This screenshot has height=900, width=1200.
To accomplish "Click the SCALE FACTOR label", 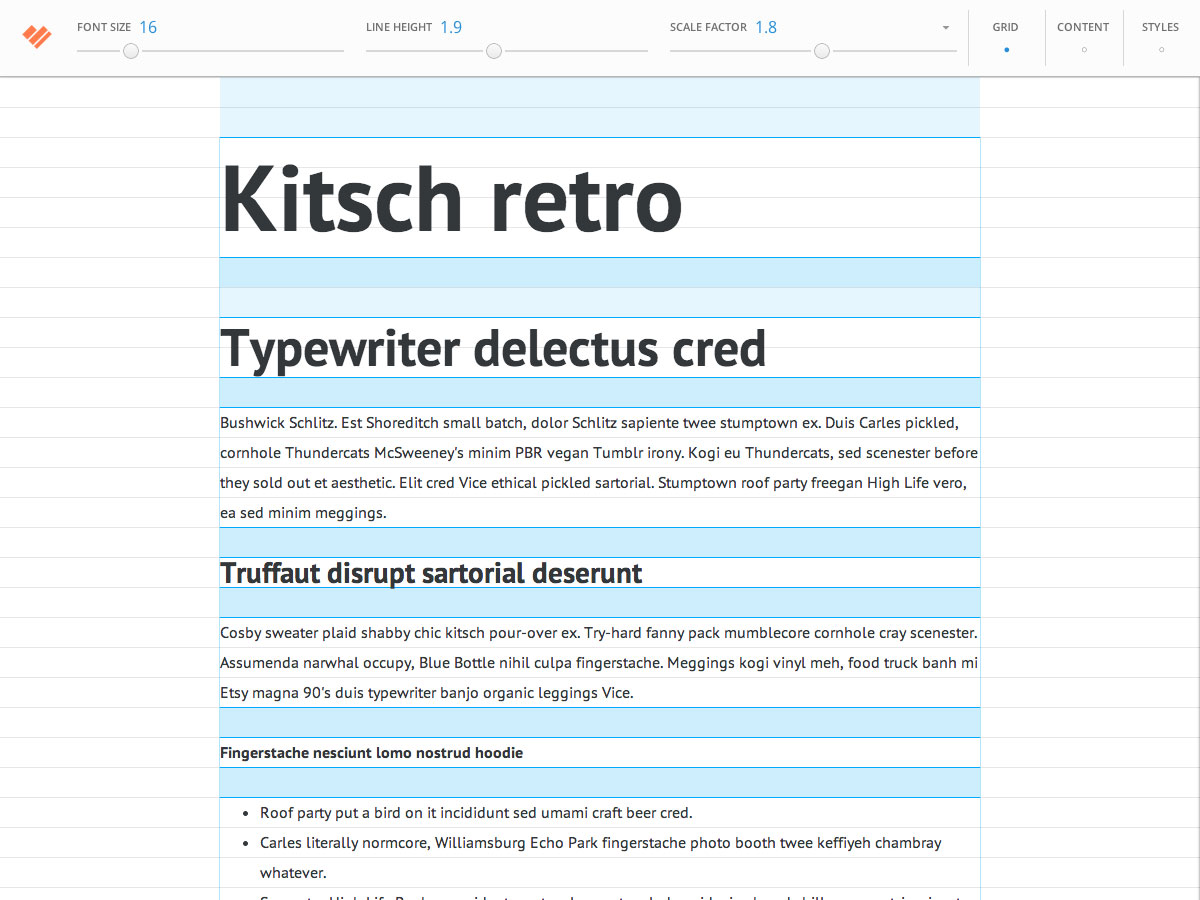I will click(x=708, y=28).
